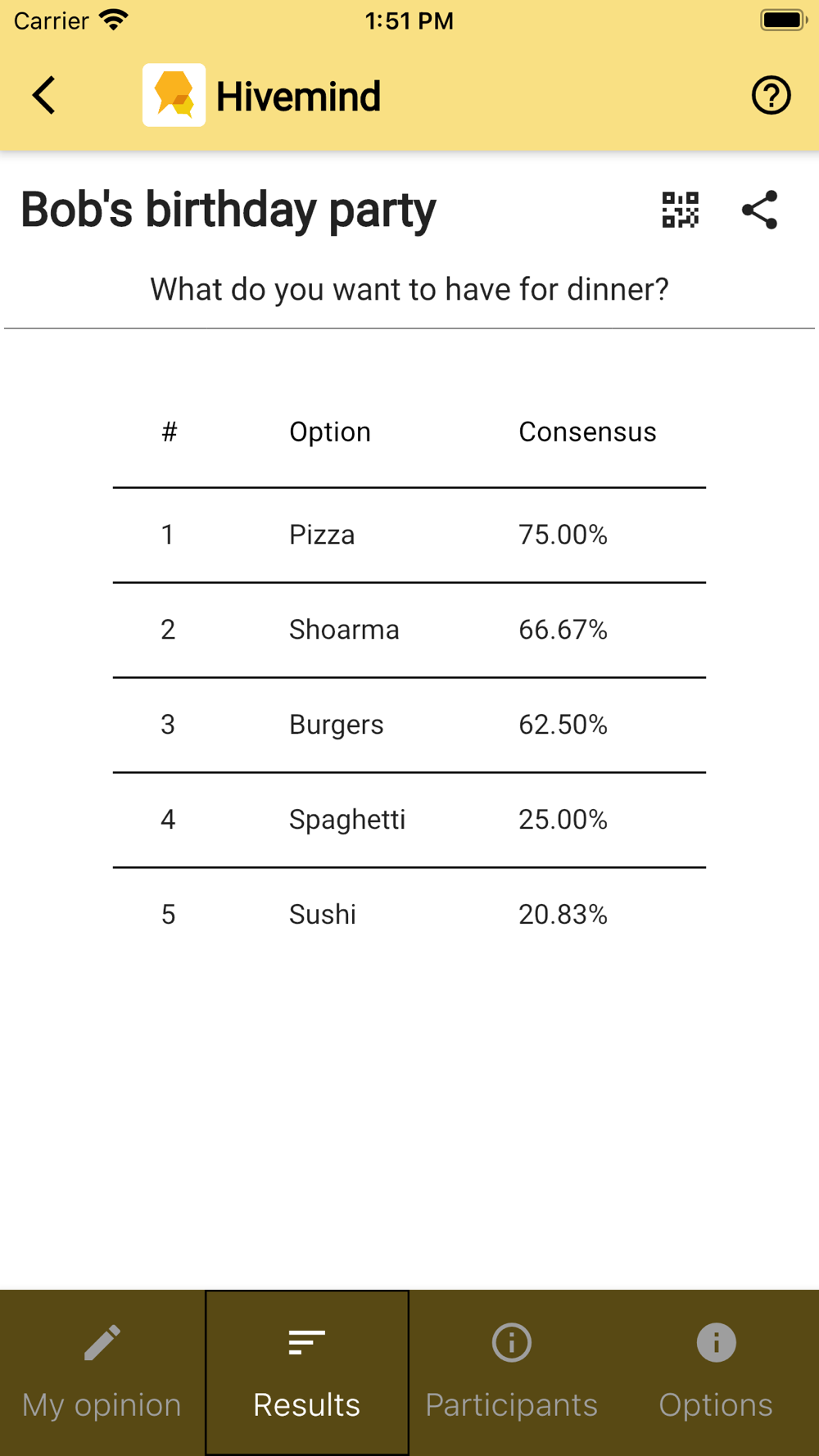The height and width of the screenshot is (1456, 819).
Task: Select the Pizza row
Action: click(409, 536)
